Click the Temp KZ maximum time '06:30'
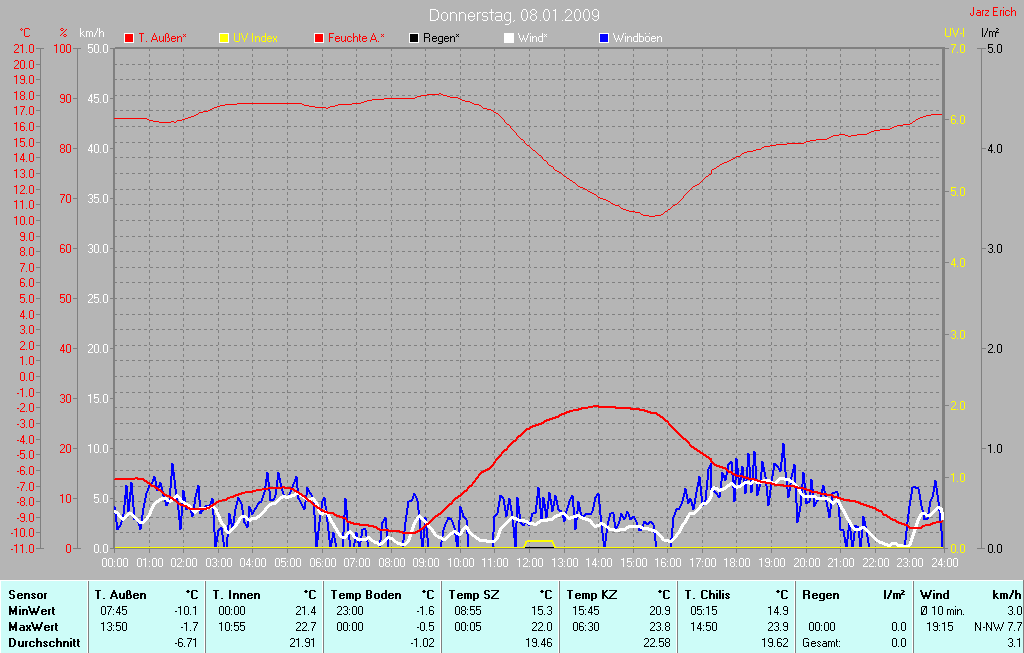Image resolution: width=1024 pixels, height=653 pixels. (x=586, y=627)
